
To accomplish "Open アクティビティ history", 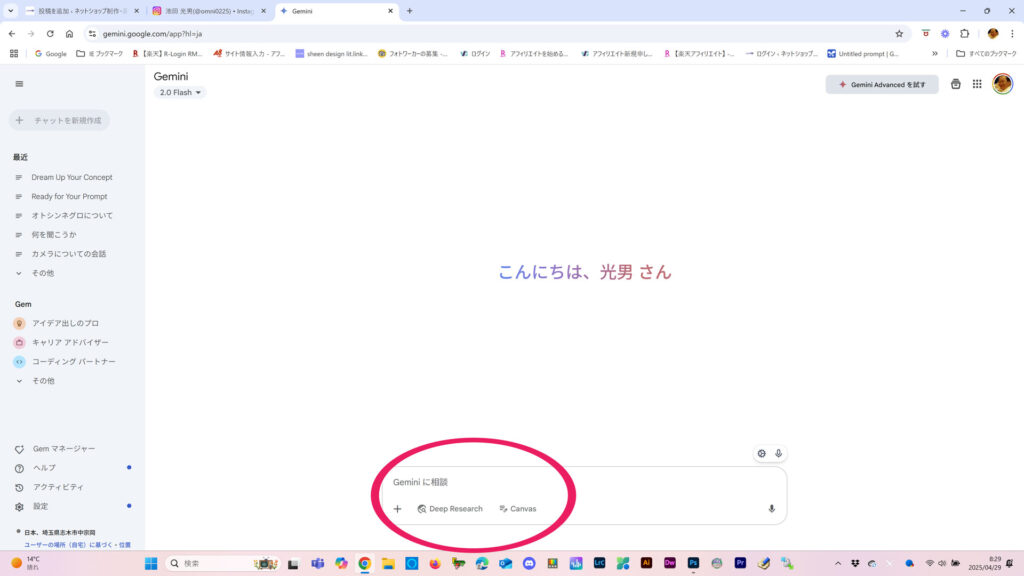I will [58, 487].
